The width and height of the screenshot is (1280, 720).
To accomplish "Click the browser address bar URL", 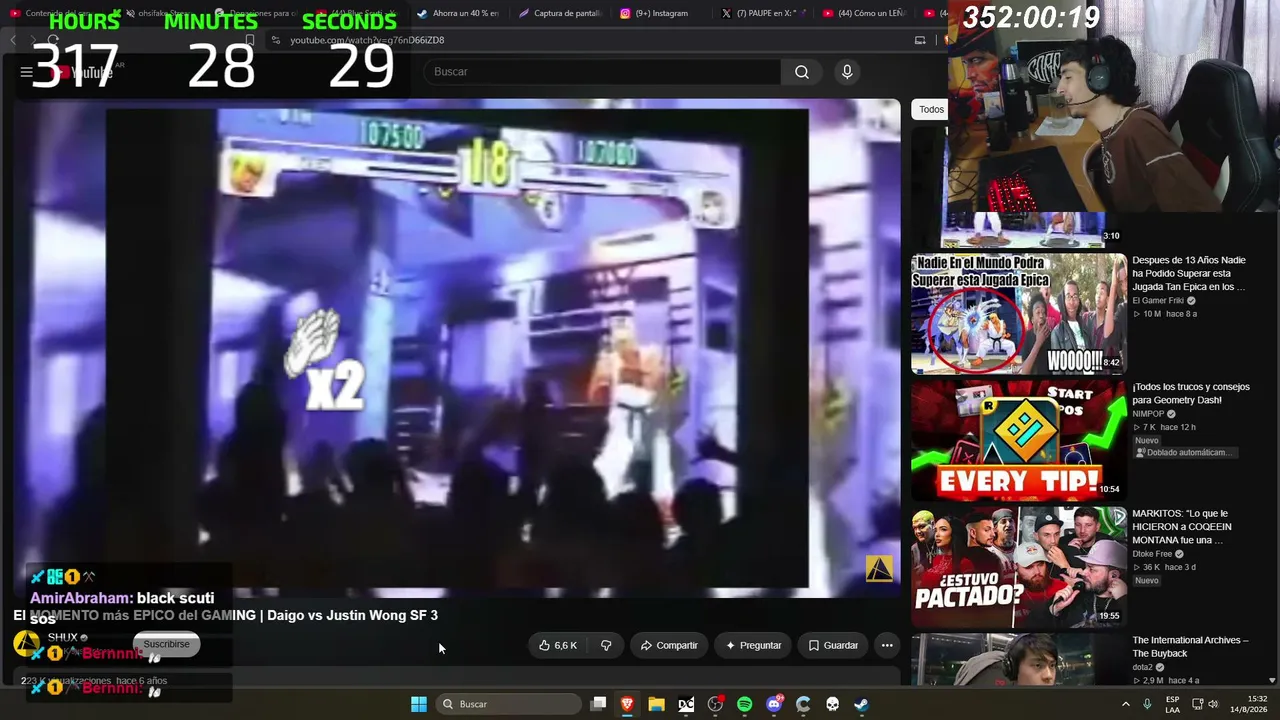I will click(x=367, y=40).
